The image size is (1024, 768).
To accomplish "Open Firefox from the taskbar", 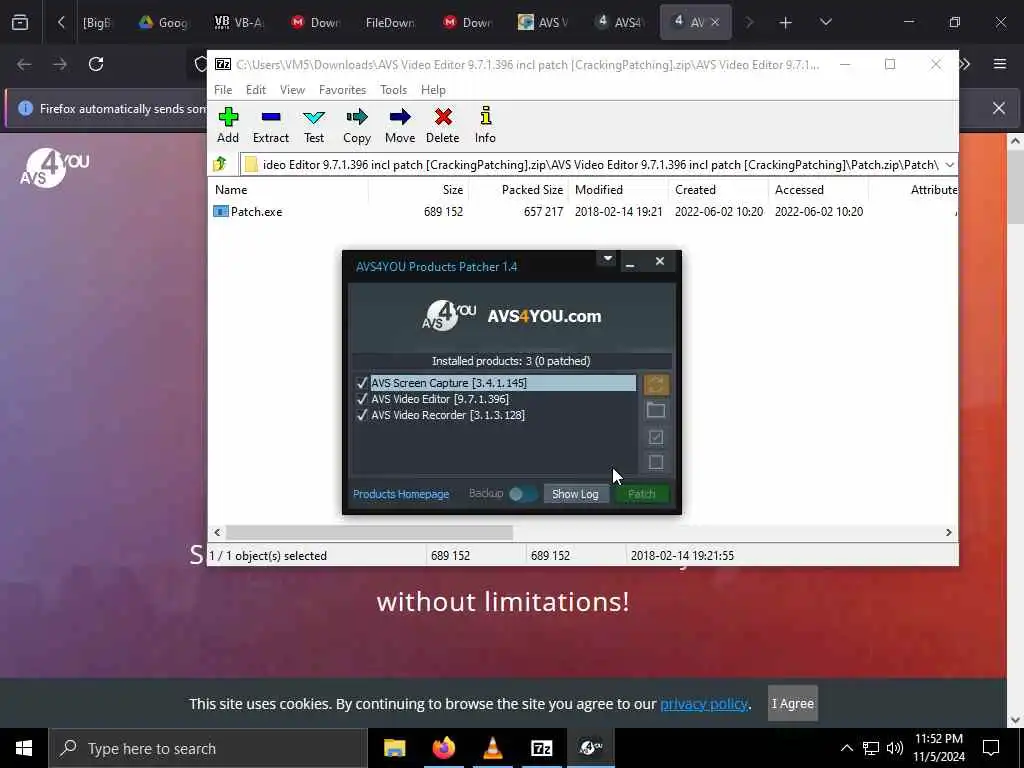I will click(443, 748).
